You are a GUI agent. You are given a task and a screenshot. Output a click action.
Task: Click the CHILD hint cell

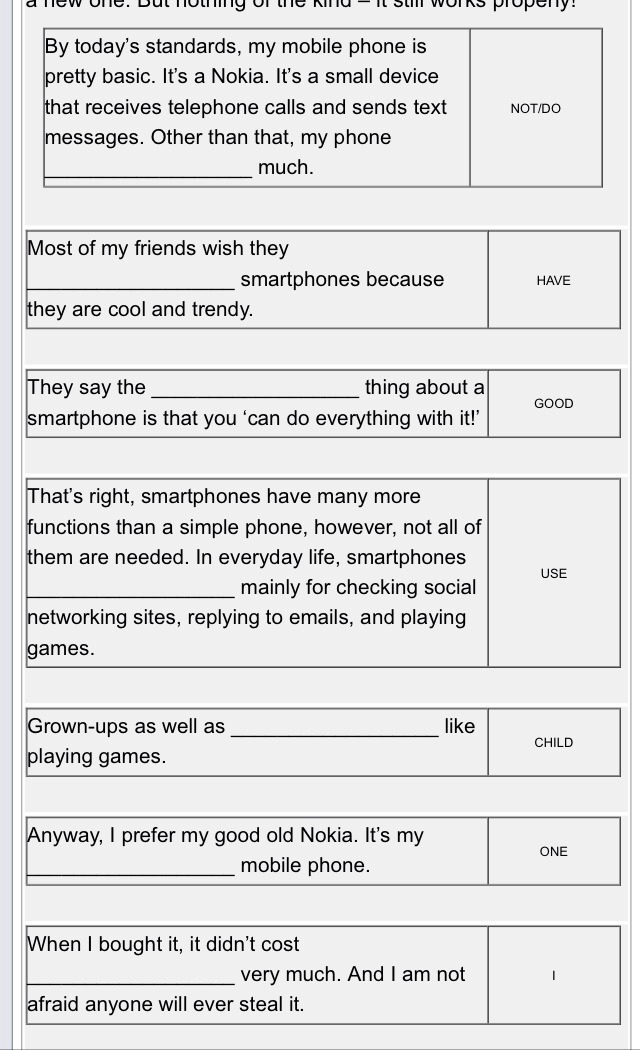tap(554, 742)
